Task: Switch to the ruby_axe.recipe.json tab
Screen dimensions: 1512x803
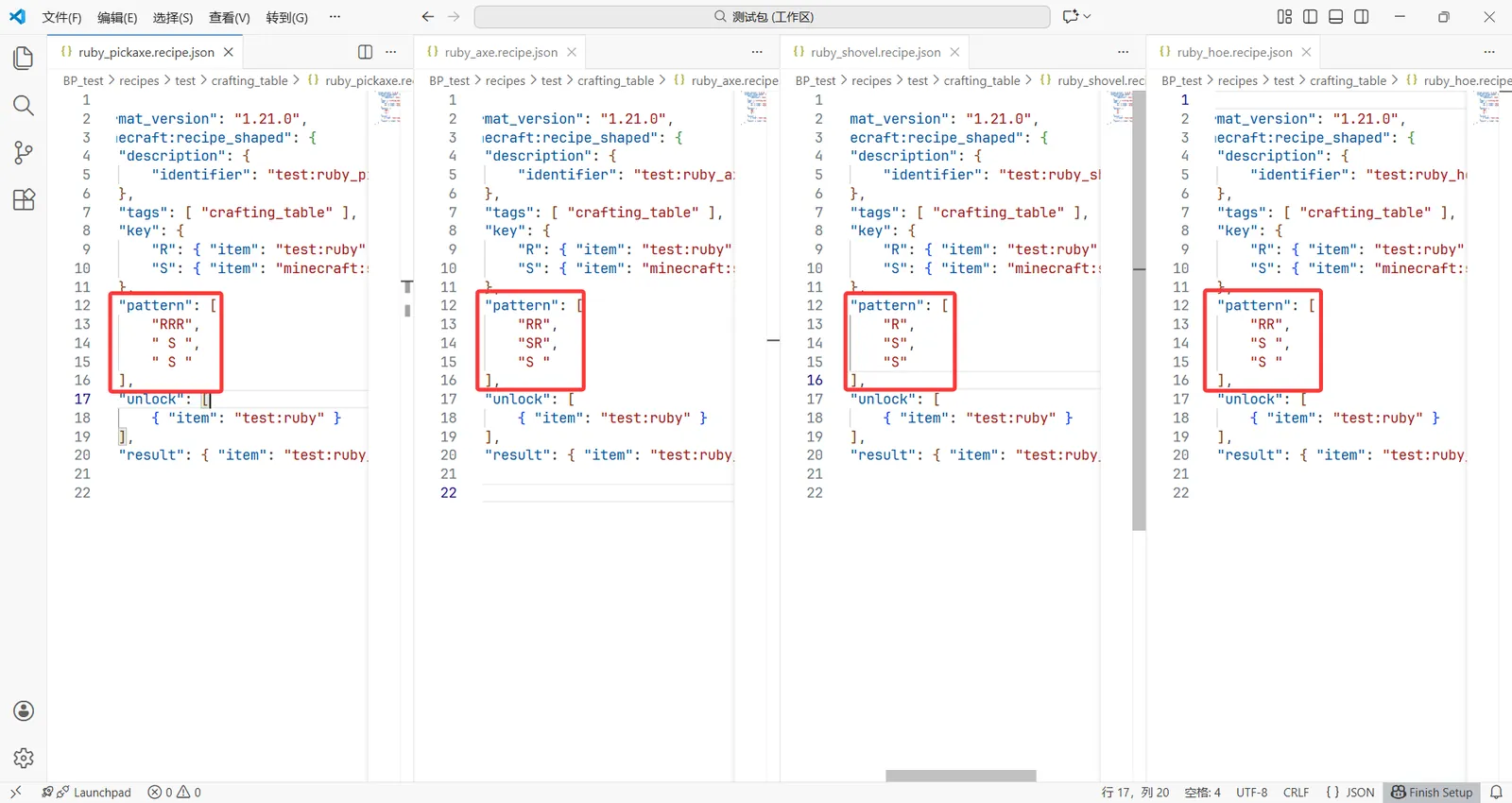Action: point(501,52)
